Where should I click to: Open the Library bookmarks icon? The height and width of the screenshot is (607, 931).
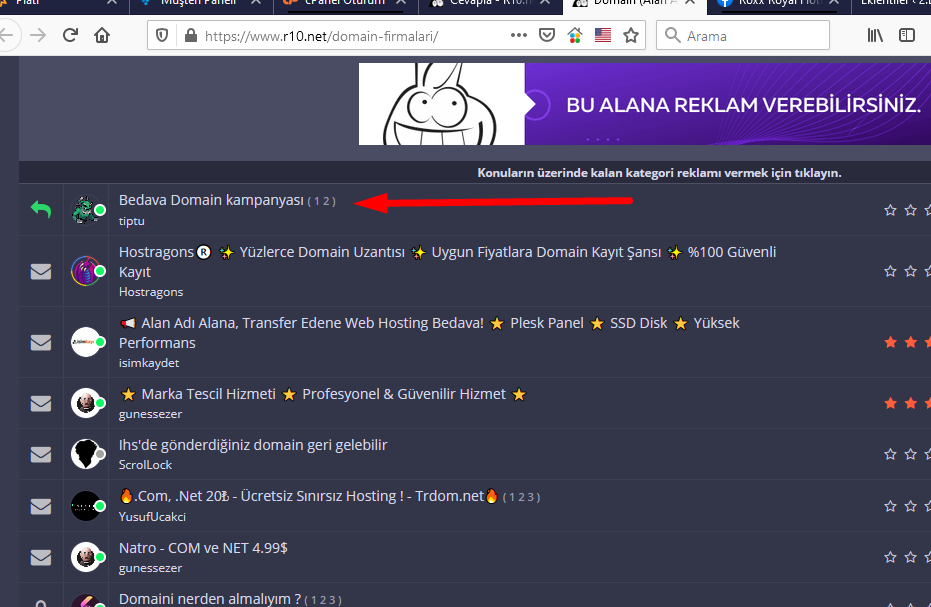pos(875,36)
